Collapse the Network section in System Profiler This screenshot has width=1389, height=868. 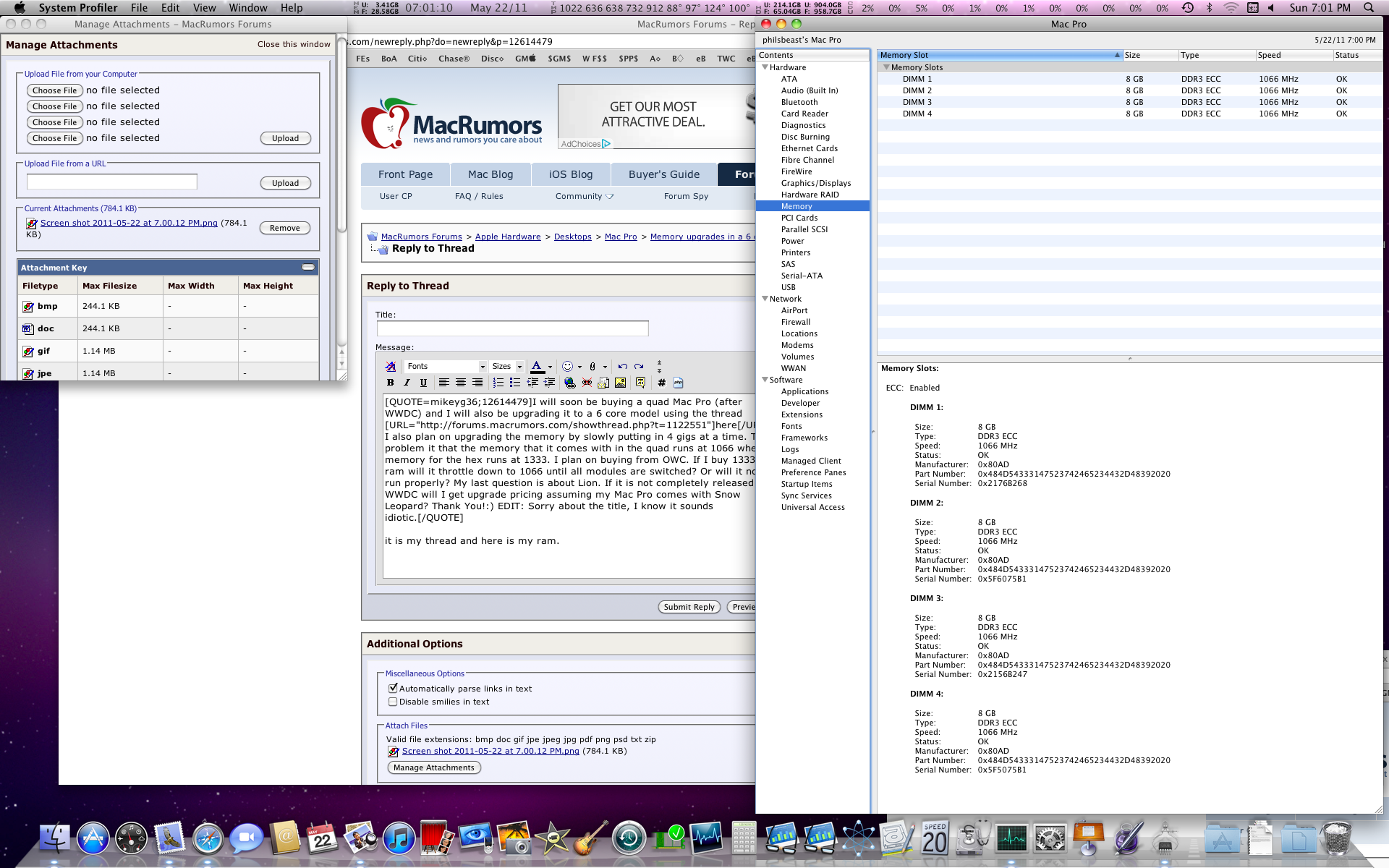pyautogui.click(x=765, y=299)
